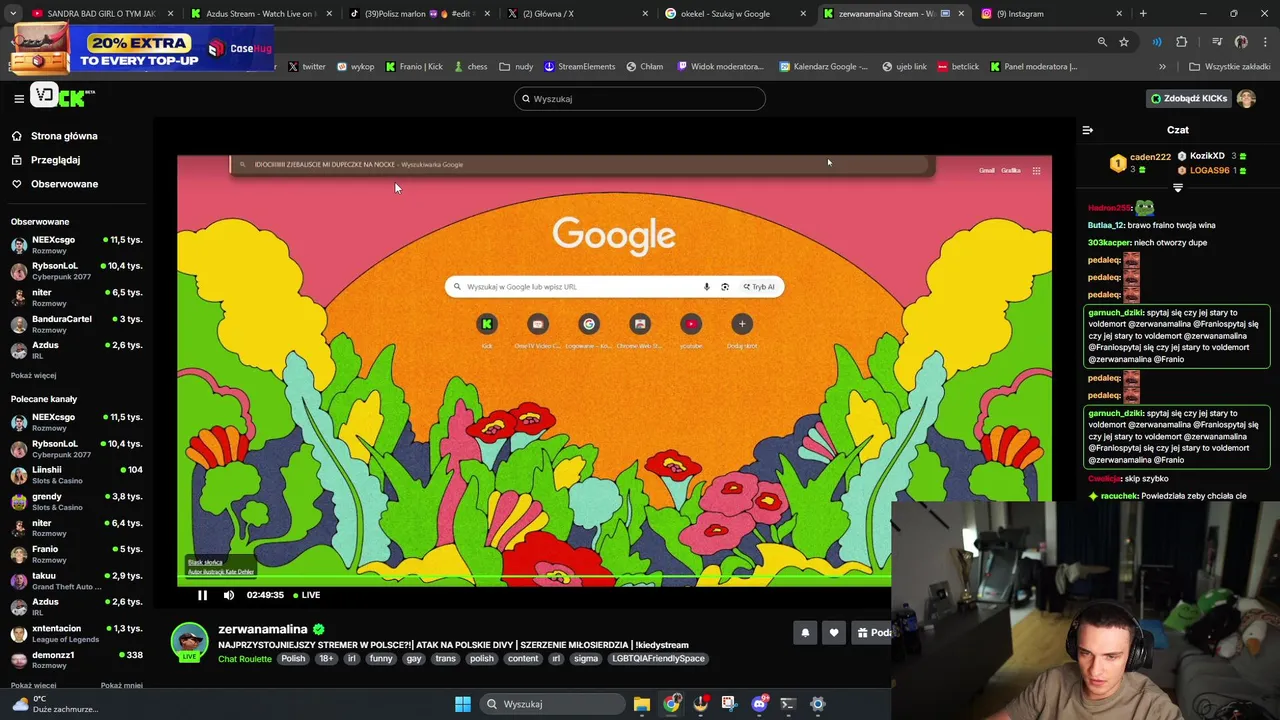Open Liinshii recommended channel
1280x720 pixels.
(76, 475)
